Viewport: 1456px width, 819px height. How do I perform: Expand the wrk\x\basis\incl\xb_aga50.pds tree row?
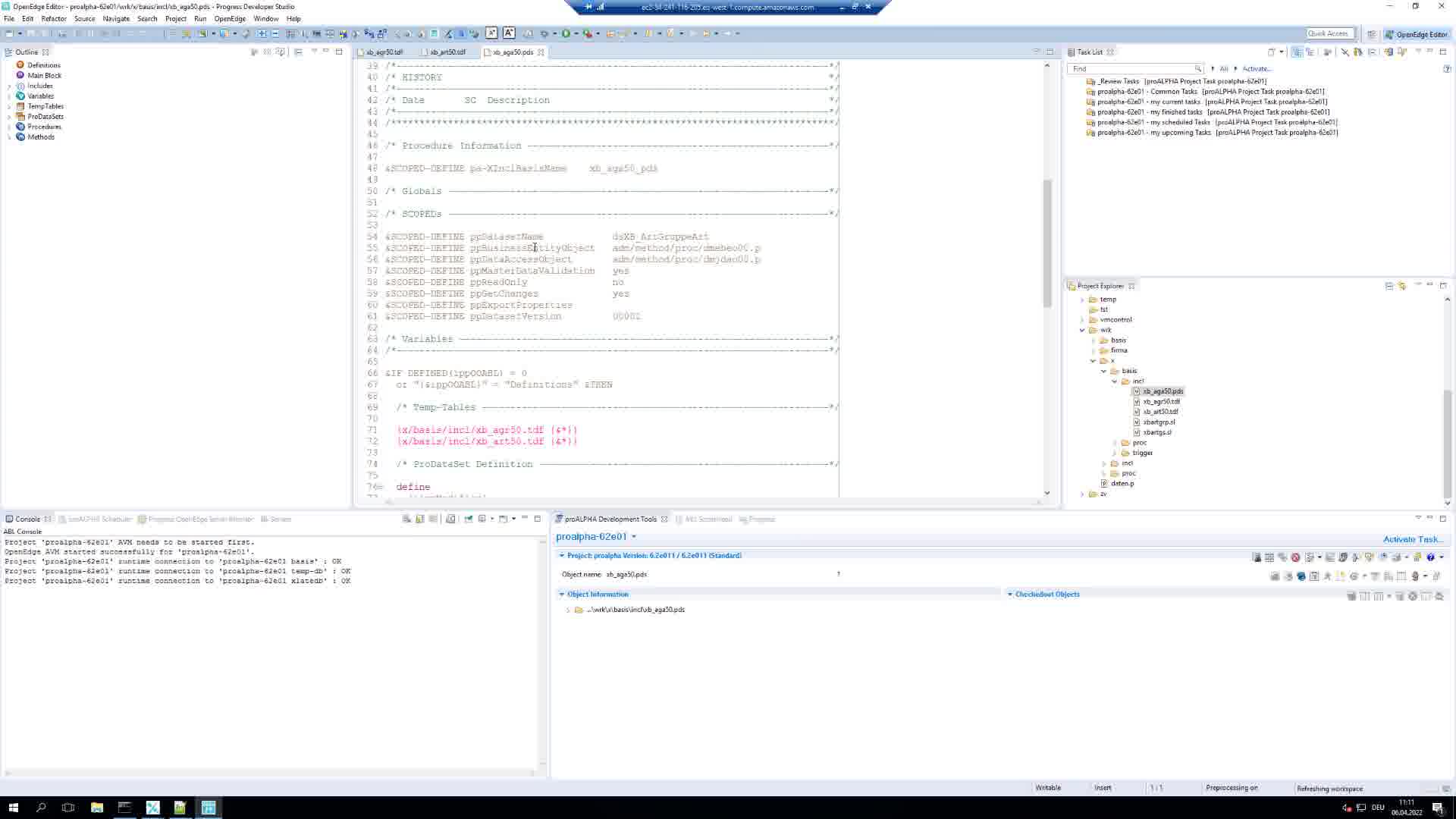coord(568,610)
